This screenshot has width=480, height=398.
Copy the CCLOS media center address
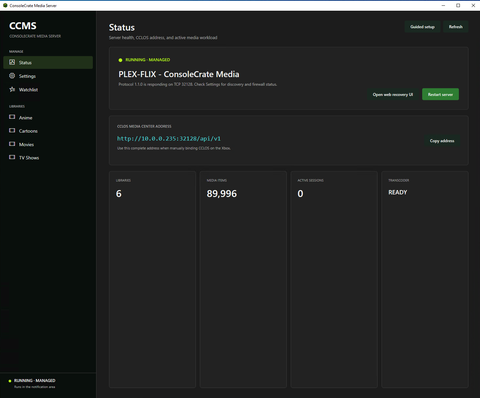click(442, 141)
